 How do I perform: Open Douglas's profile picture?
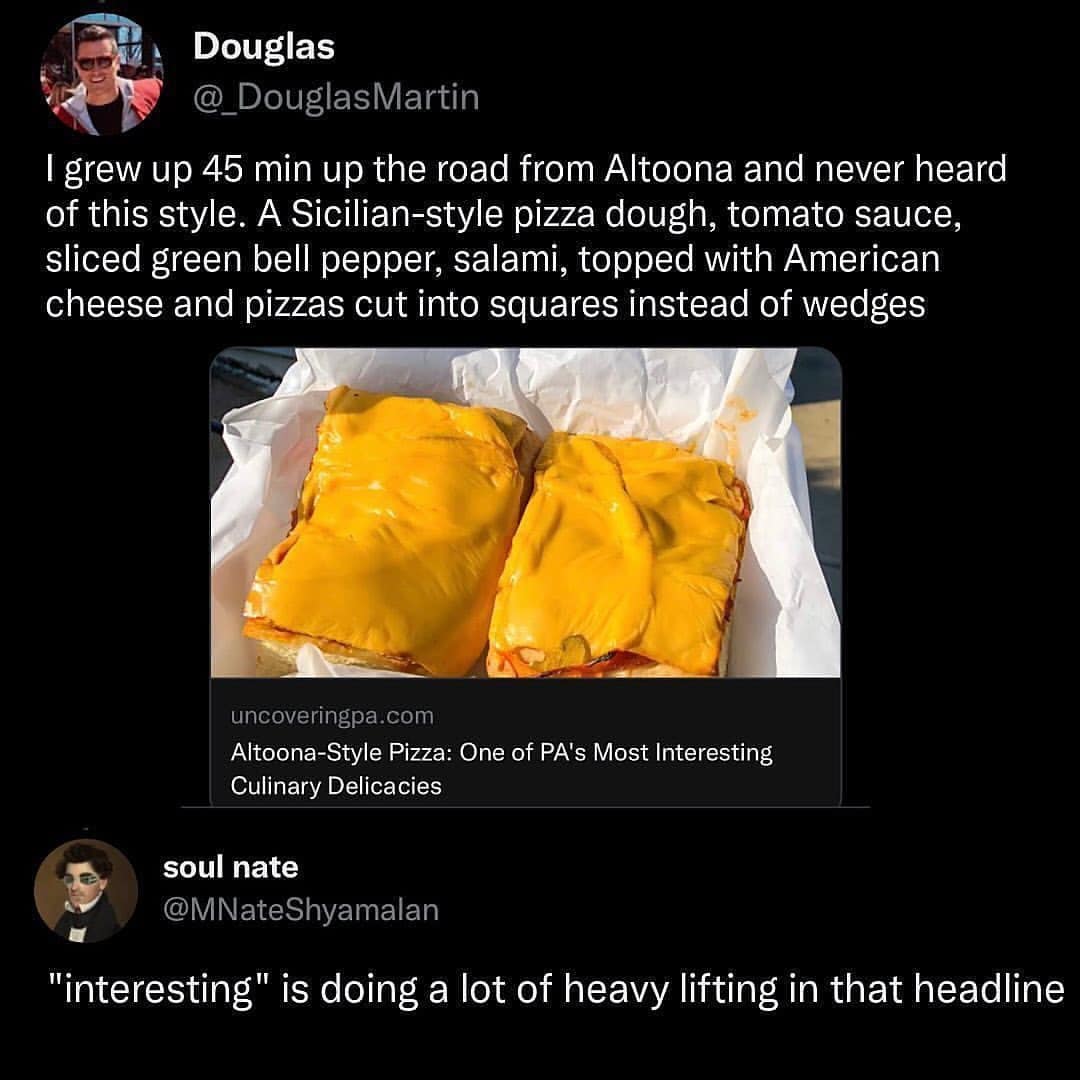pos(100,76)
